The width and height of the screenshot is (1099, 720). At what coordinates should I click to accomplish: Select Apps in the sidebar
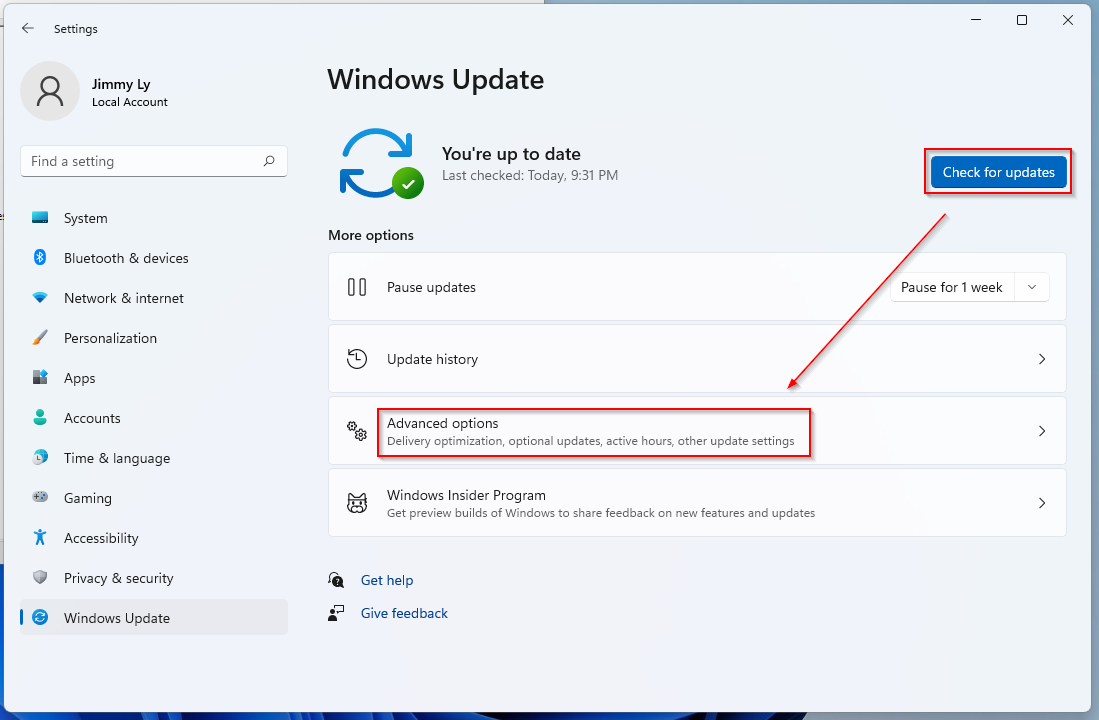153,377
